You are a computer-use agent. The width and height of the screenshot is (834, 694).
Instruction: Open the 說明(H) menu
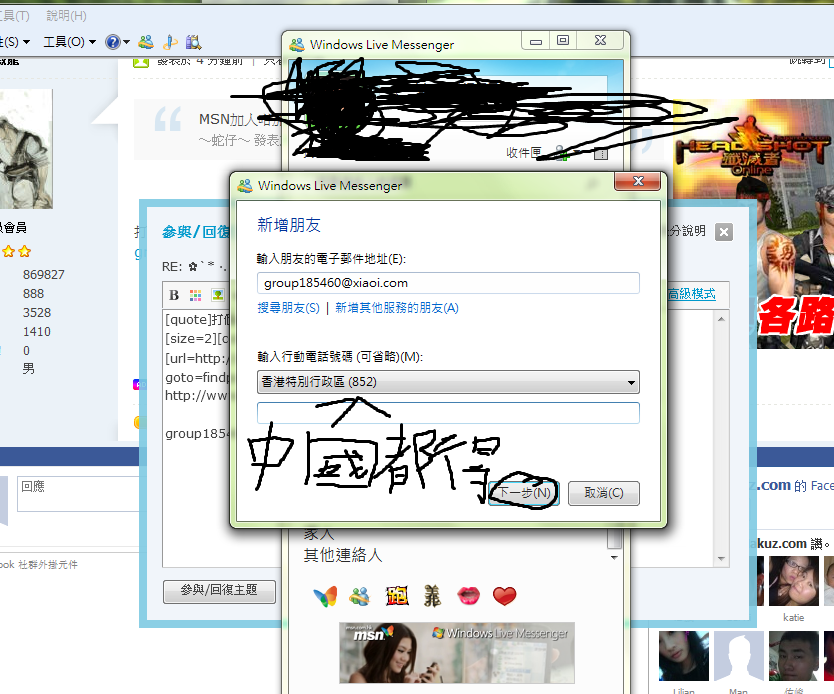pyautogui.click(x=66, y=16)
